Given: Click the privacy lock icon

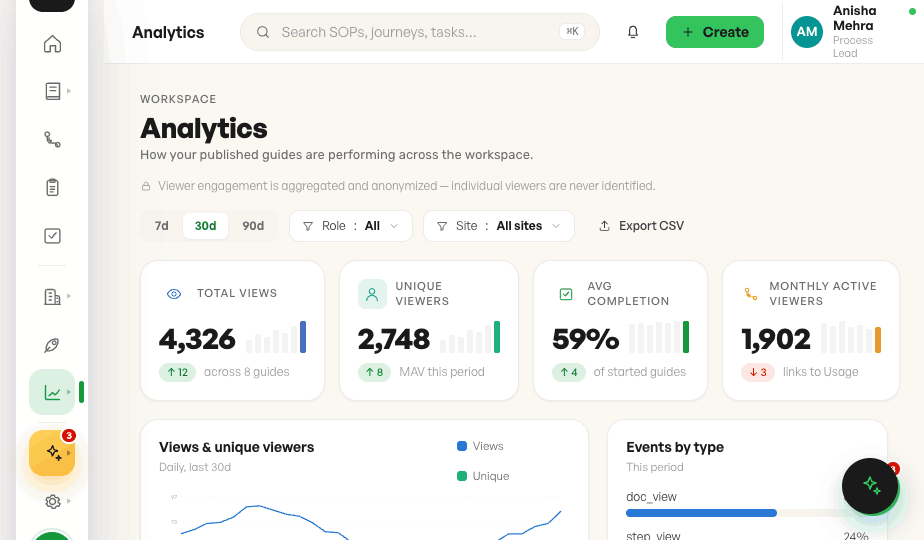Looking at the screenshot, I should (x=146, y=186).
